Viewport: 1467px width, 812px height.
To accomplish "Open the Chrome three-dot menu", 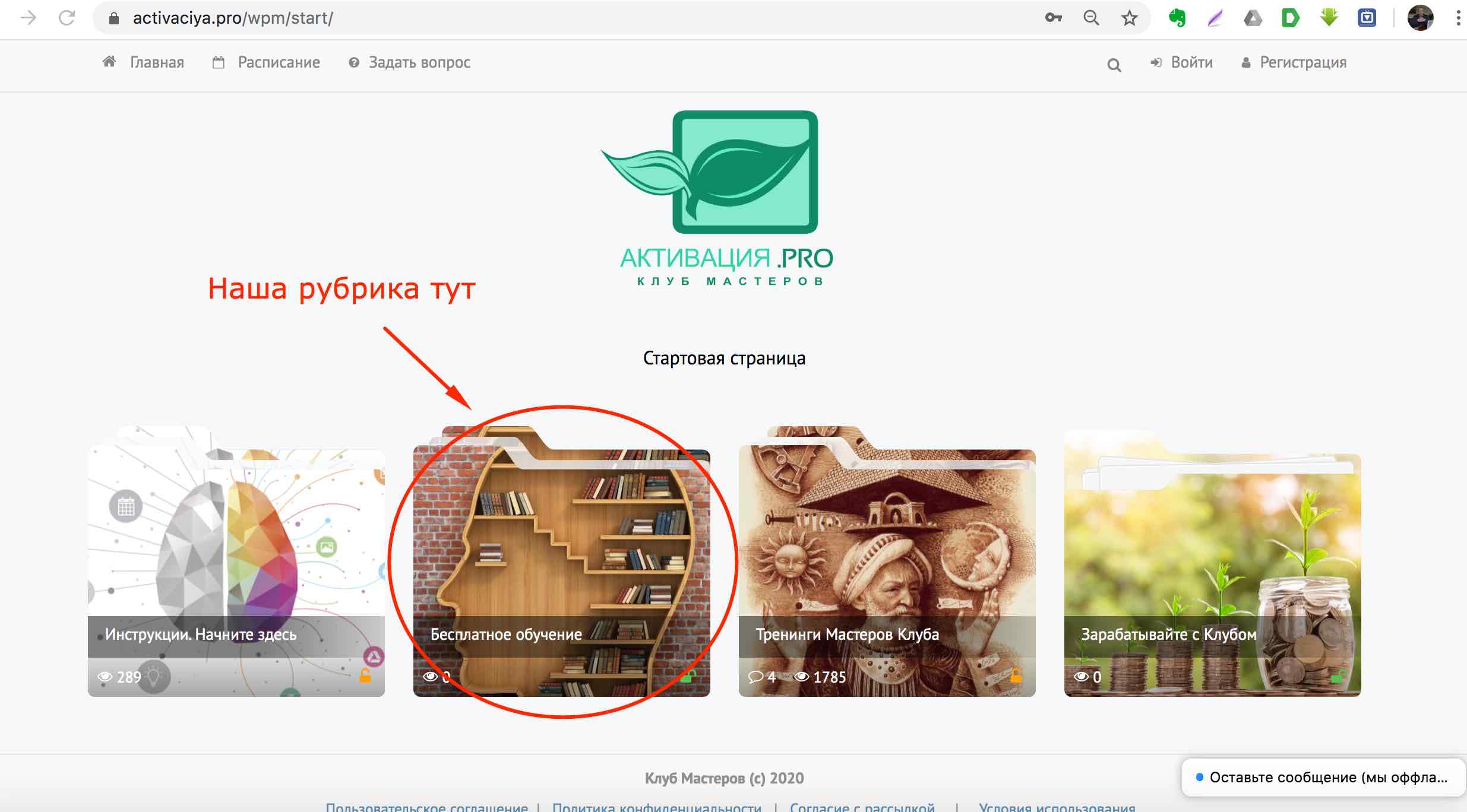I will click(x=1458, y=18).
